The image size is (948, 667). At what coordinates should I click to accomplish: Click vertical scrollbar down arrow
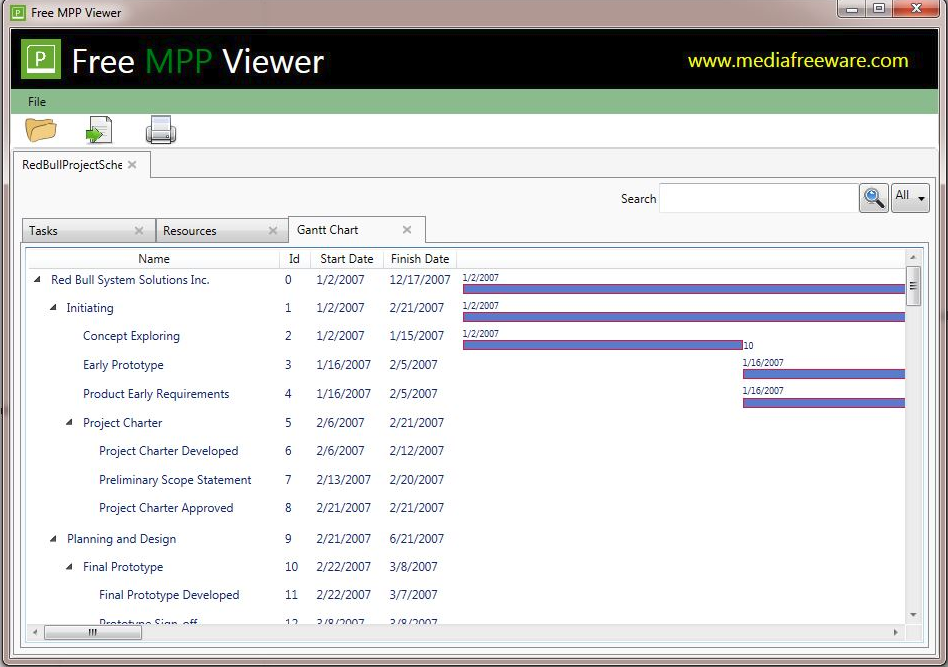(913, 615)
